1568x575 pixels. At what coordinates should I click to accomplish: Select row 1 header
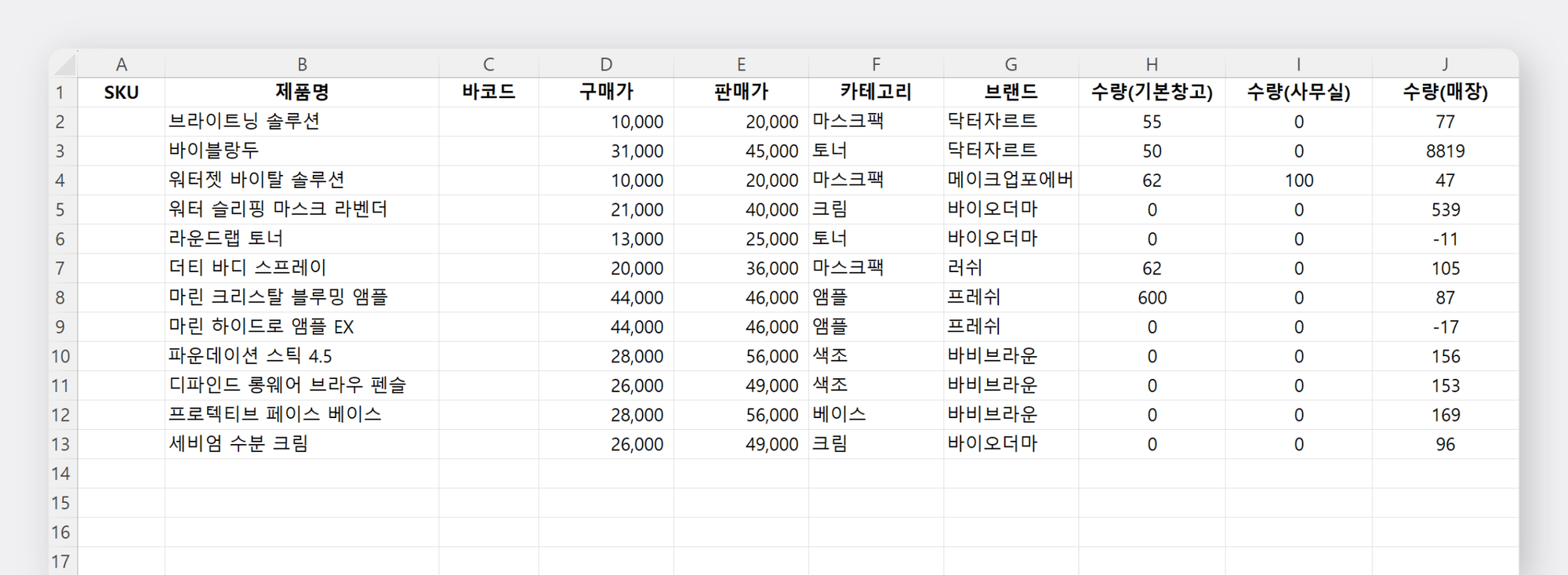click(x=64, y=93)
